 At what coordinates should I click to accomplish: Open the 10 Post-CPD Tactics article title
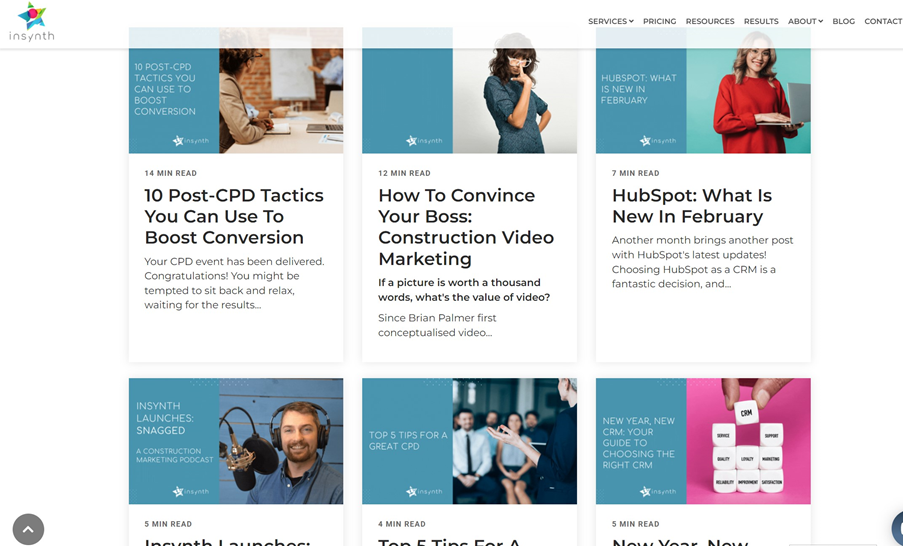pyautogui.click(x=234, y=216)
